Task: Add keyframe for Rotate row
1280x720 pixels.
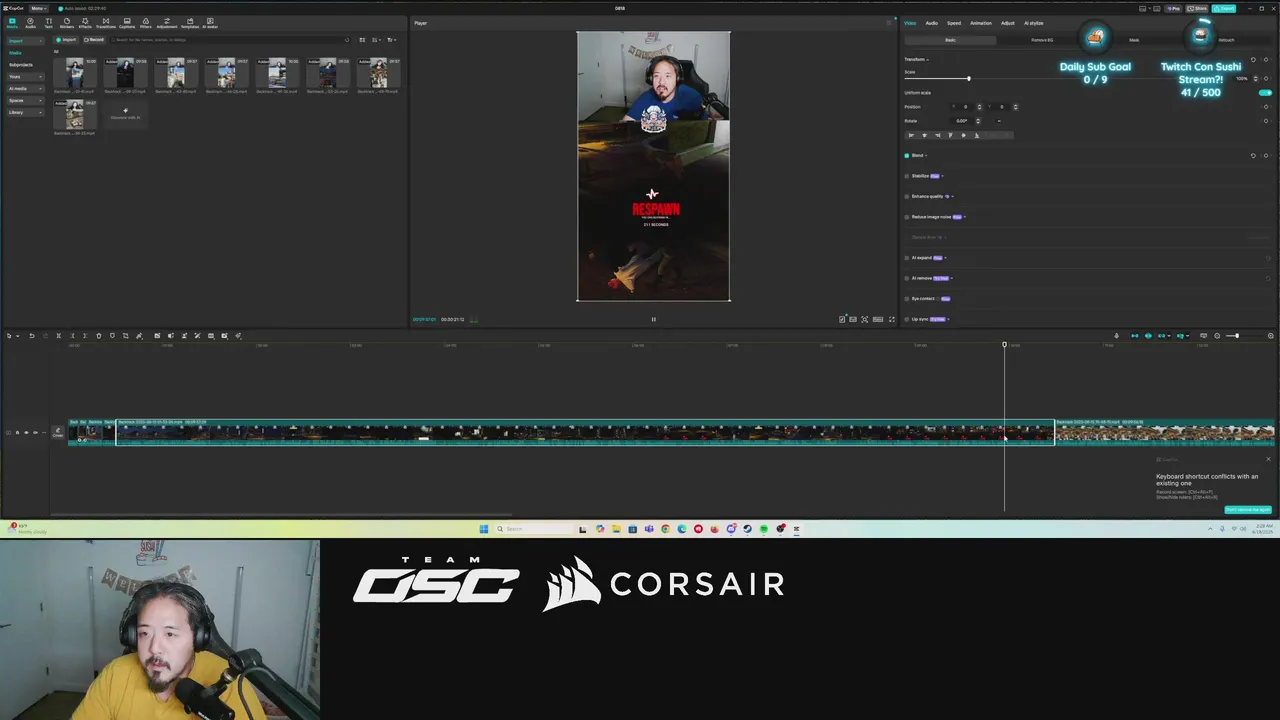Action: (x=1266, y=121)
